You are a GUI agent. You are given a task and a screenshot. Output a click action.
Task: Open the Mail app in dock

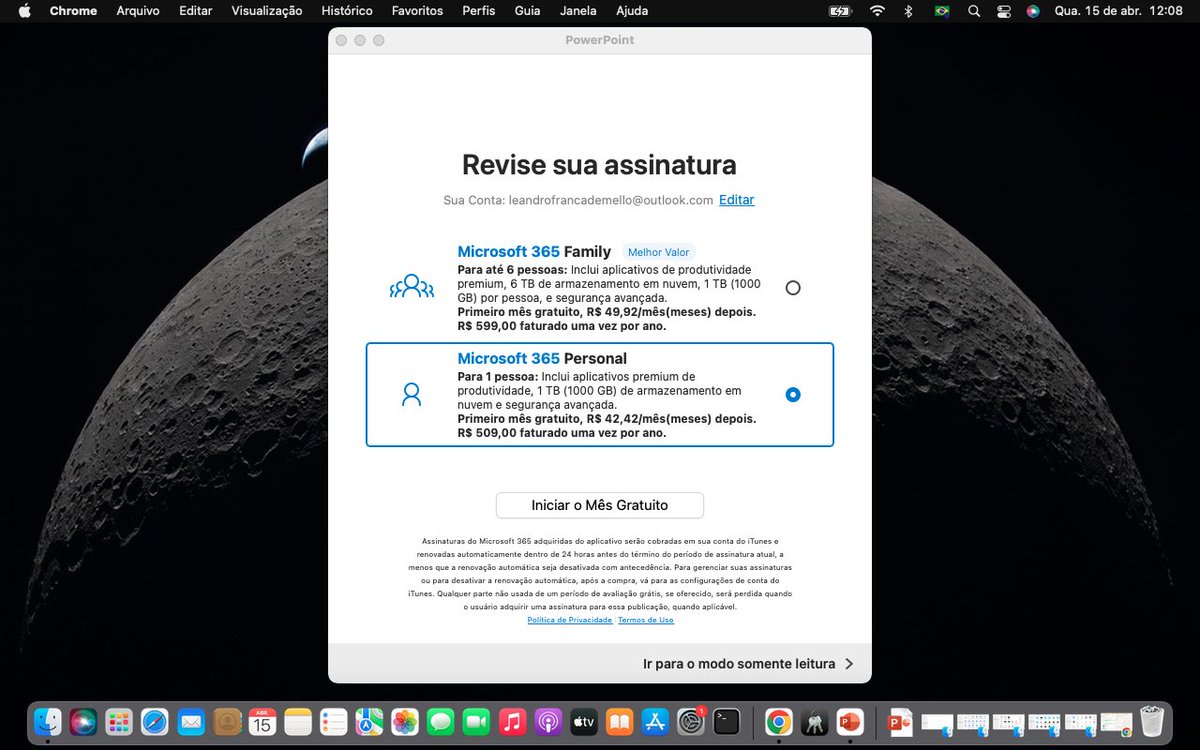[x=191, y=721]
